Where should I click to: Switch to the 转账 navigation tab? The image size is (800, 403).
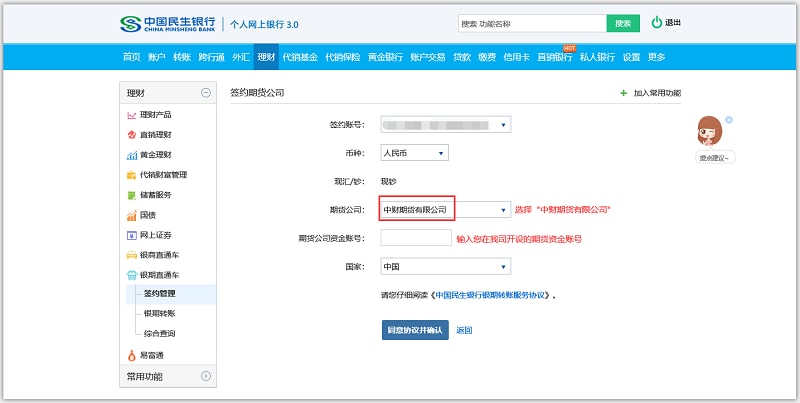tap(182, 57)
